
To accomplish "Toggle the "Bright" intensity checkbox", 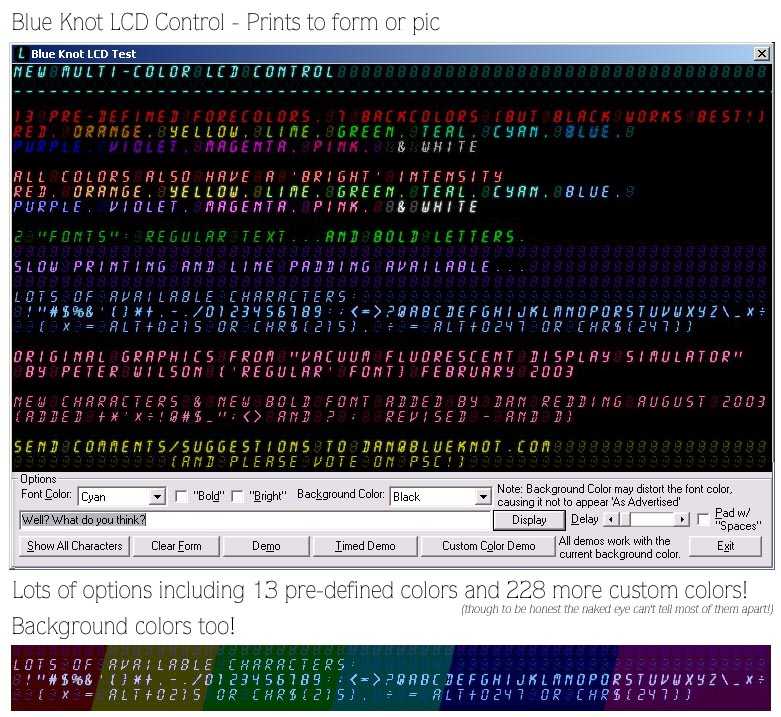I will click(x=238, y=496).
